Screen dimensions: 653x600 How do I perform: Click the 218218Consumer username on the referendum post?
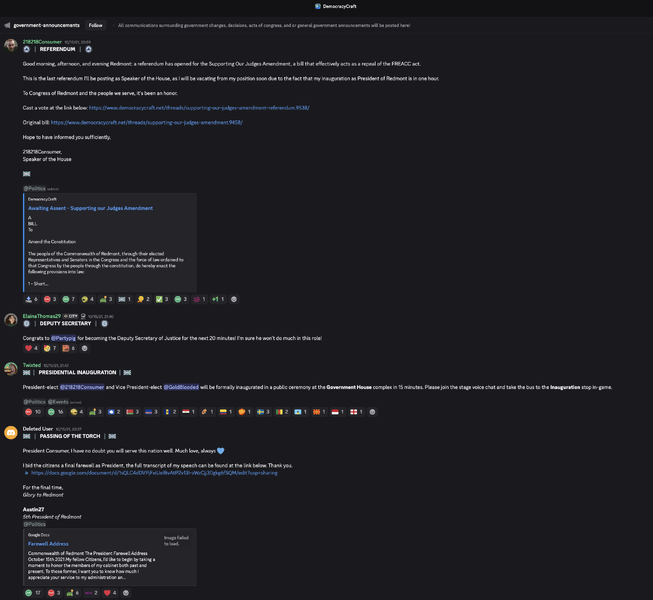click(42, 42)
